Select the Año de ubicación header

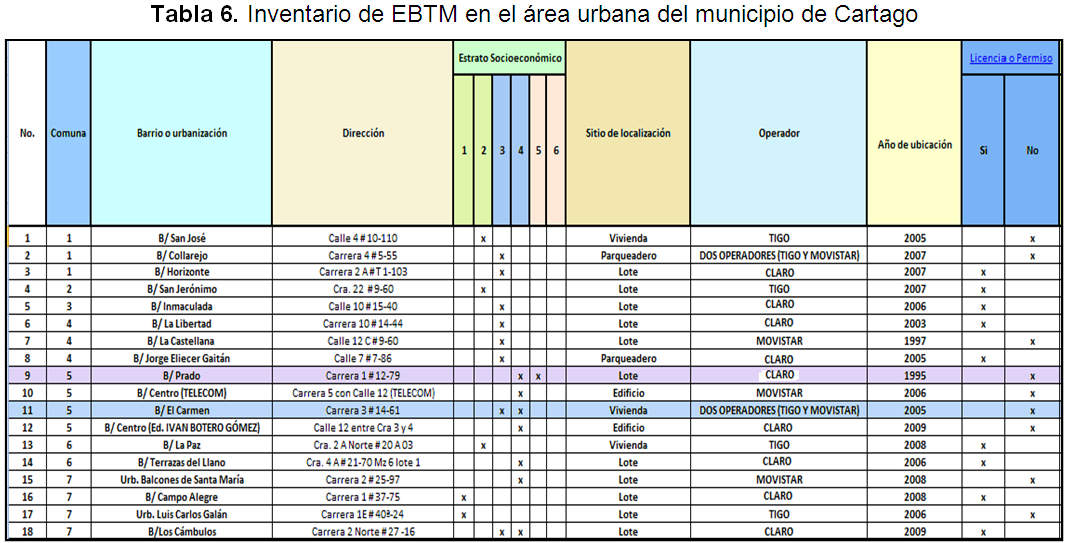[x=914, y=144]
